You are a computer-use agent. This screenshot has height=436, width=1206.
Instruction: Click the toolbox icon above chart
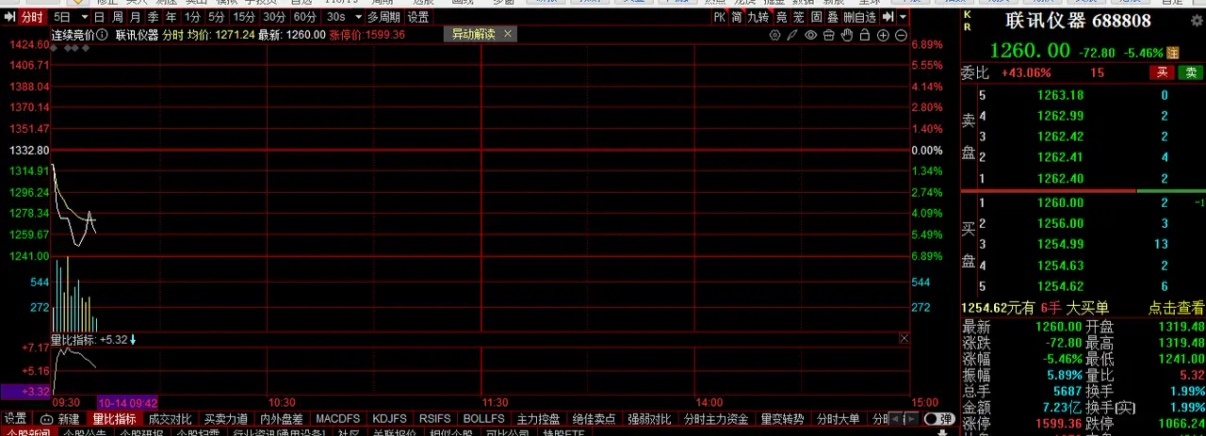point(829,35)
